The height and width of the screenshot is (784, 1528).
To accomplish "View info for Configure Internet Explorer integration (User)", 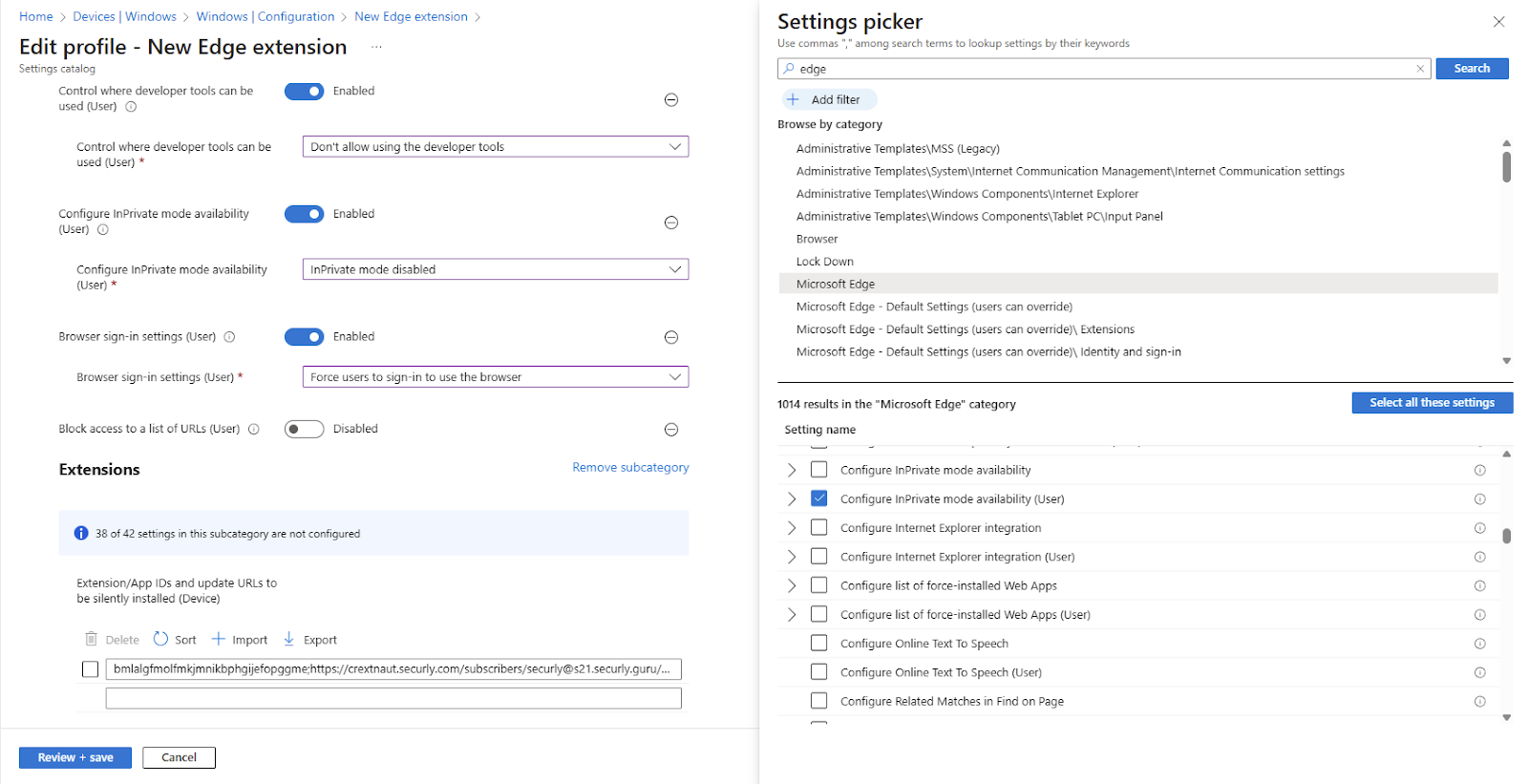I will pos(1479,557).
